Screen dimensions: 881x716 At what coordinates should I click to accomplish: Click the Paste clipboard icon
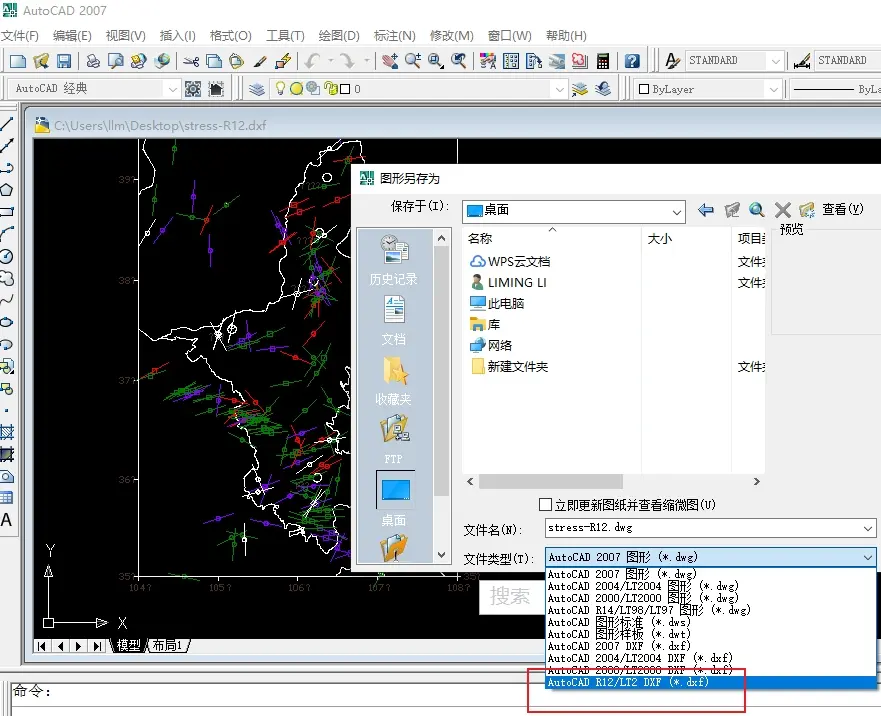[237, 61]
